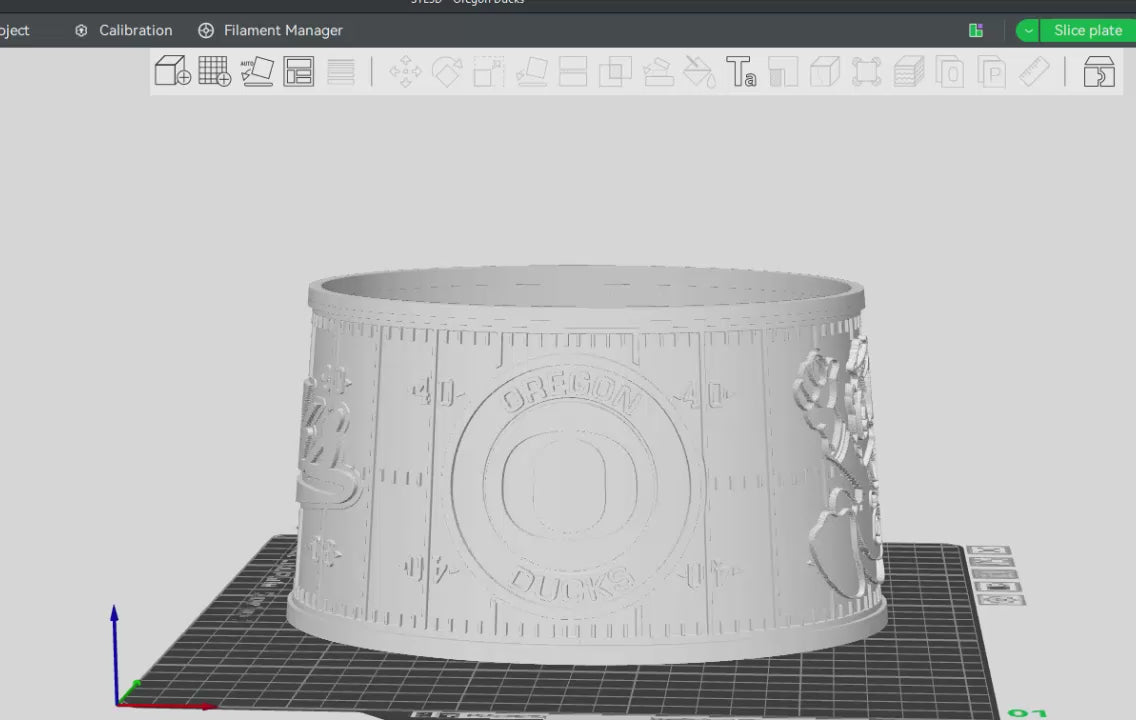Open the partially visible Project tab

pos(14,30)
